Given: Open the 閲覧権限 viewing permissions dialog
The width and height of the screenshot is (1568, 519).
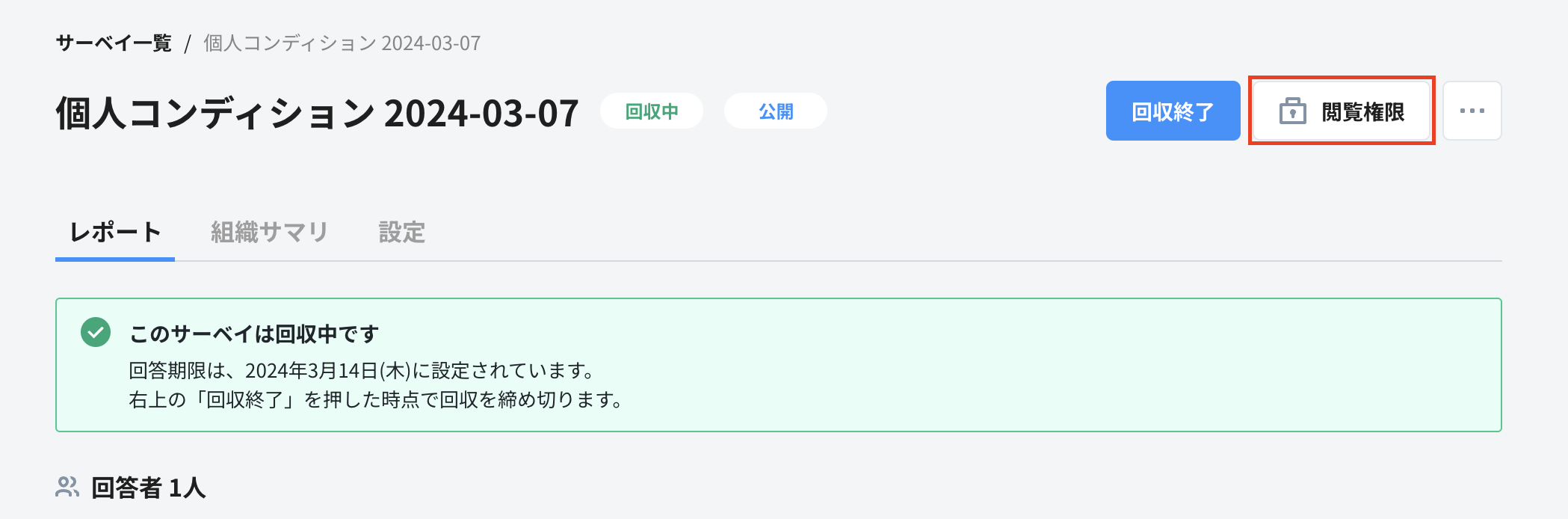Looking at the screenshot, I should tap(1342, 111).
